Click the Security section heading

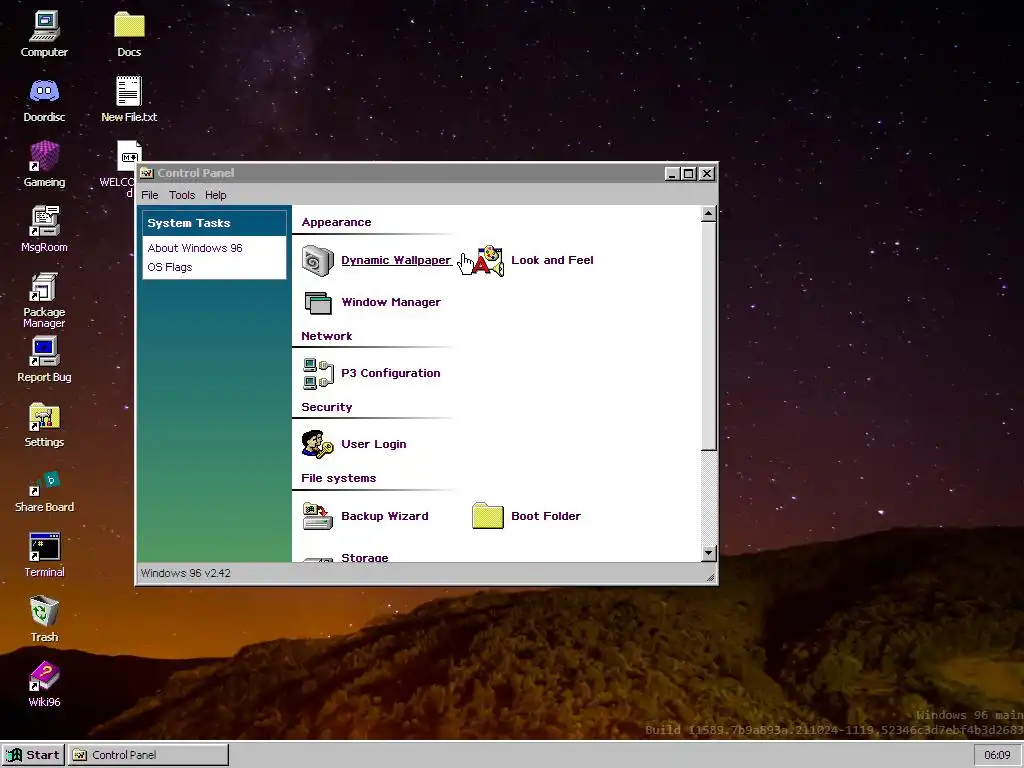pos(327,408)
